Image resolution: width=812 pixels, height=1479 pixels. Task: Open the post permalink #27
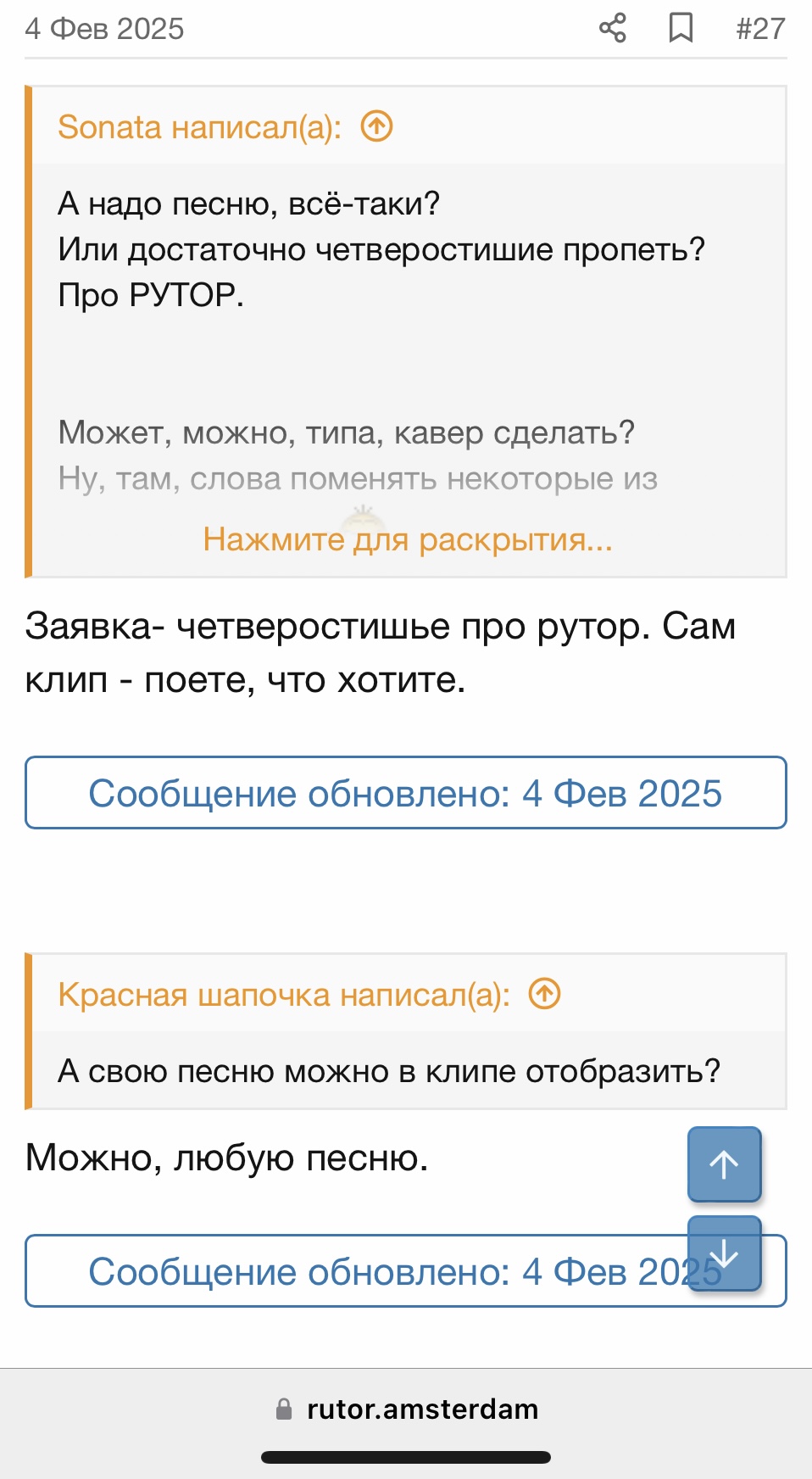[760, 28]
